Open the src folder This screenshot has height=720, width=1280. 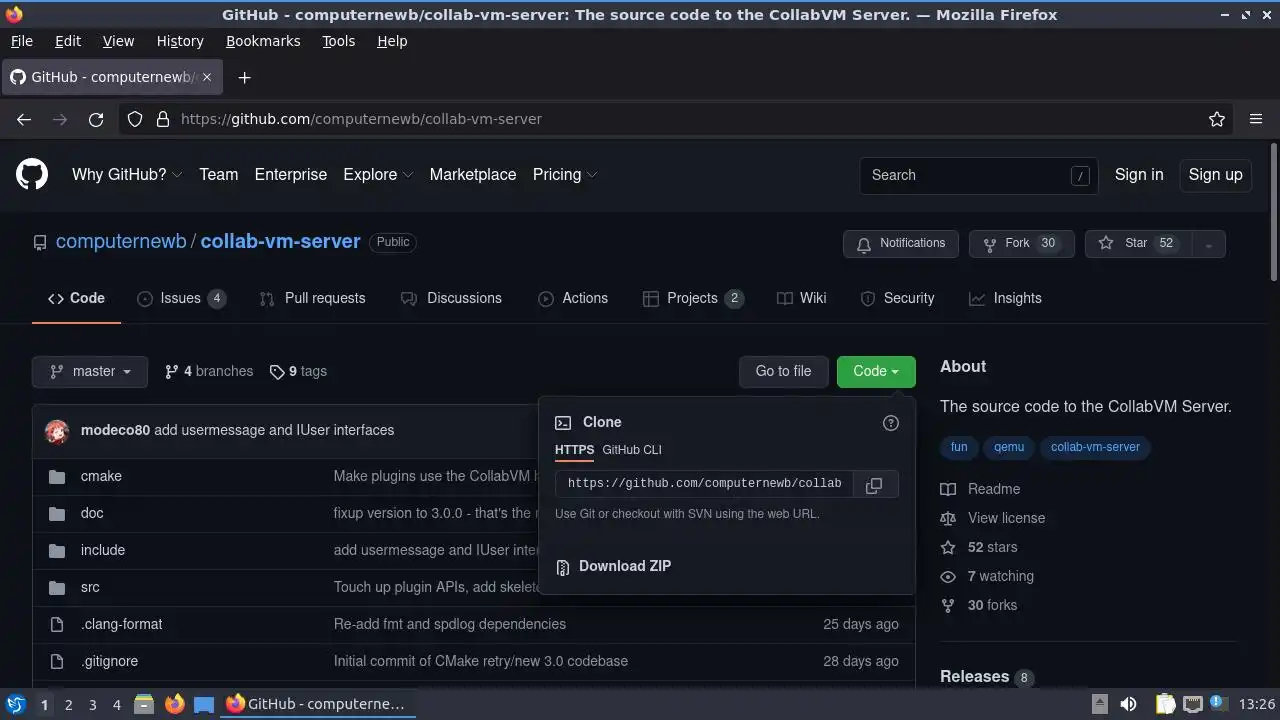90,588
